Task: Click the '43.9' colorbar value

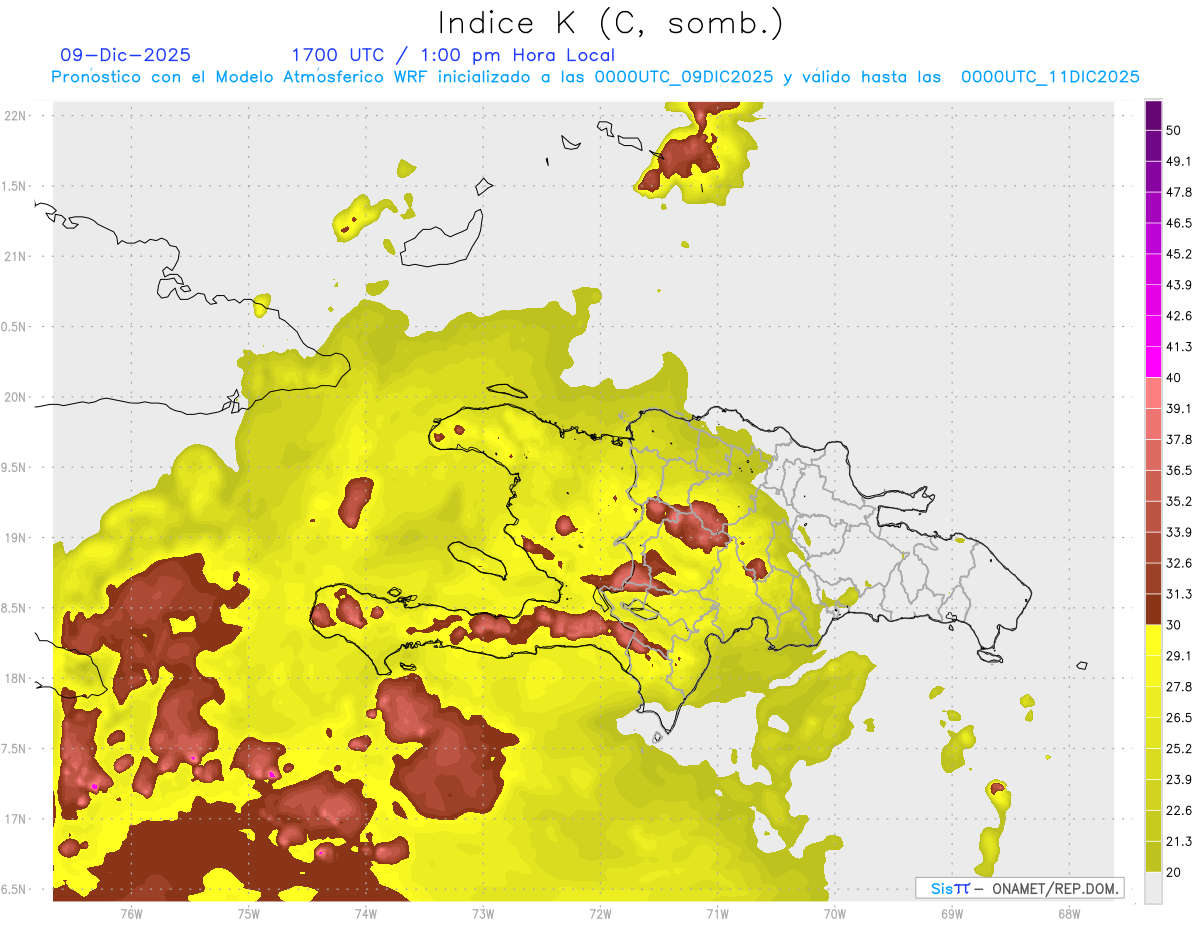Action: pos(1178,285)
